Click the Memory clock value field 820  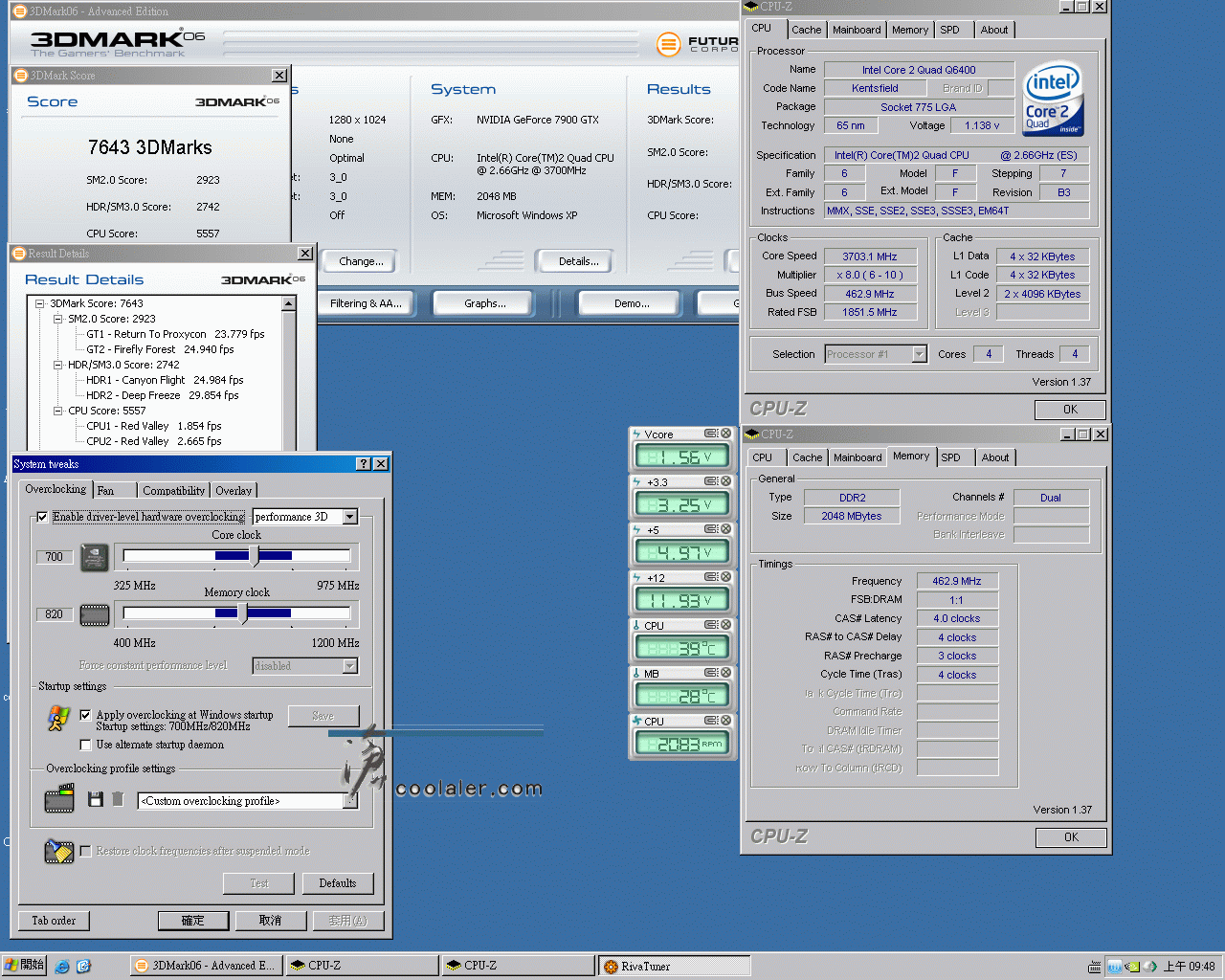55,614
